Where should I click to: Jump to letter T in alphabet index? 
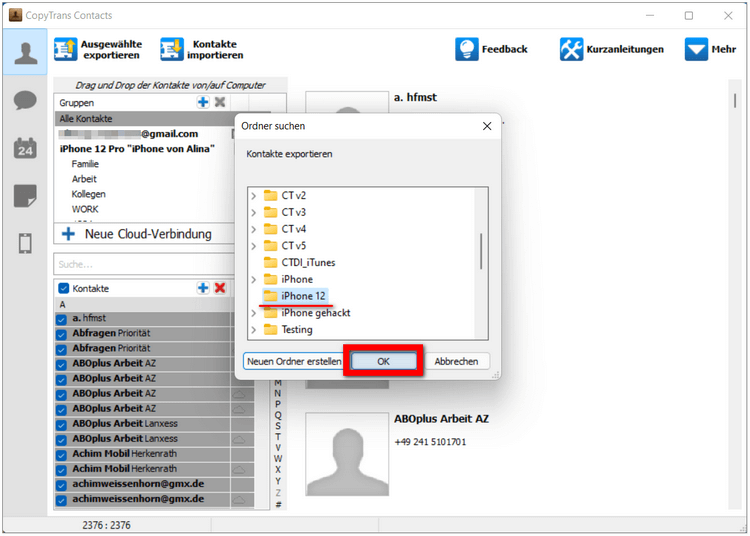point(278,437)
